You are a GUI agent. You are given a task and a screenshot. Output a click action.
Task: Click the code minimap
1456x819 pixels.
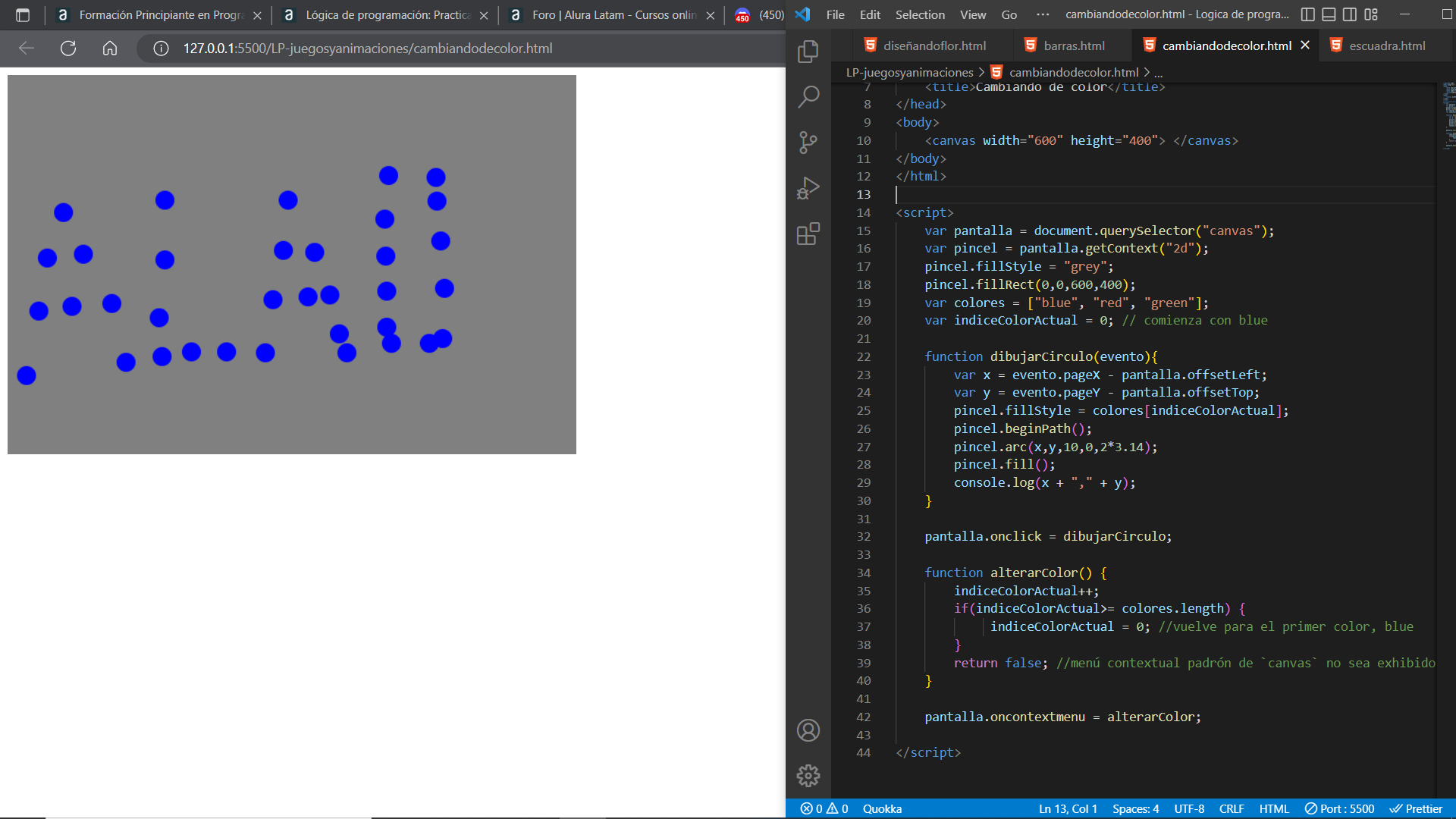pyautogui.click(x=1448, y=116)
